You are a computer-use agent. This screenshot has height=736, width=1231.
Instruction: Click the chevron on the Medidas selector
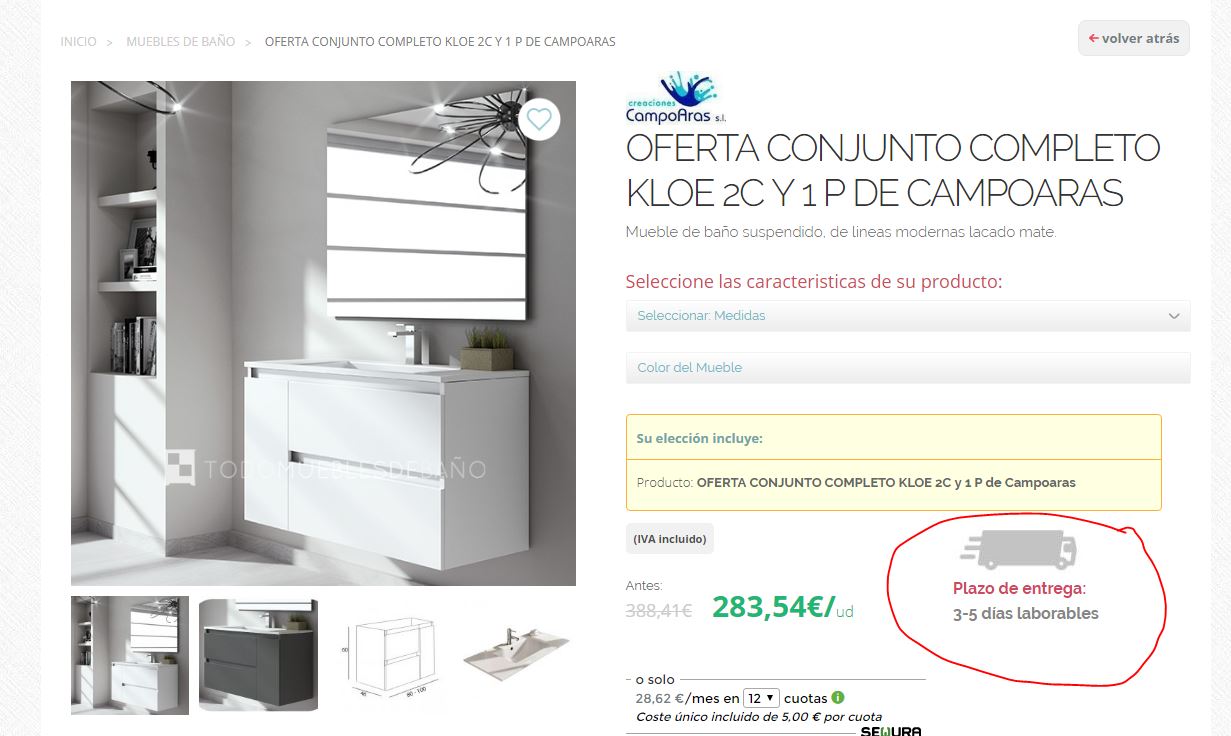(1174, 316)
